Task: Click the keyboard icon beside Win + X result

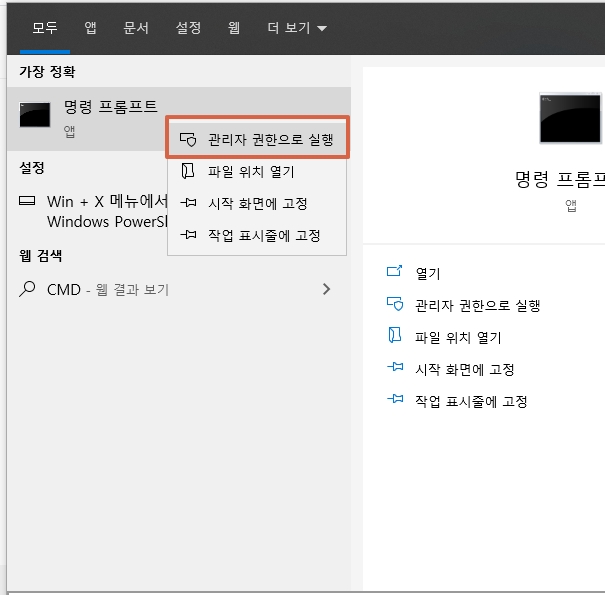Action: 27,201
